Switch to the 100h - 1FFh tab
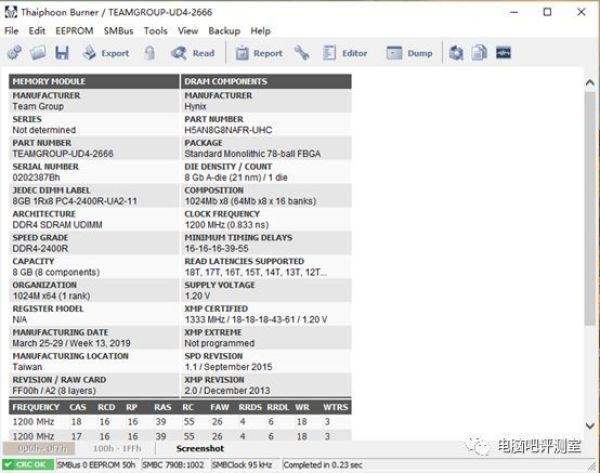Image resolution: width=600 pixels, height=473 pixels. pyautogui.click(x=117, y=448)
